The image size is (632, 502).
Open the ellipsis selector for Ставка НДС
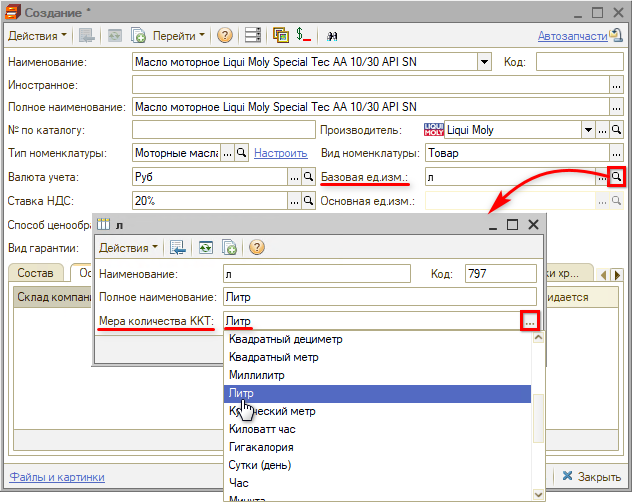[x=294, y=200]
